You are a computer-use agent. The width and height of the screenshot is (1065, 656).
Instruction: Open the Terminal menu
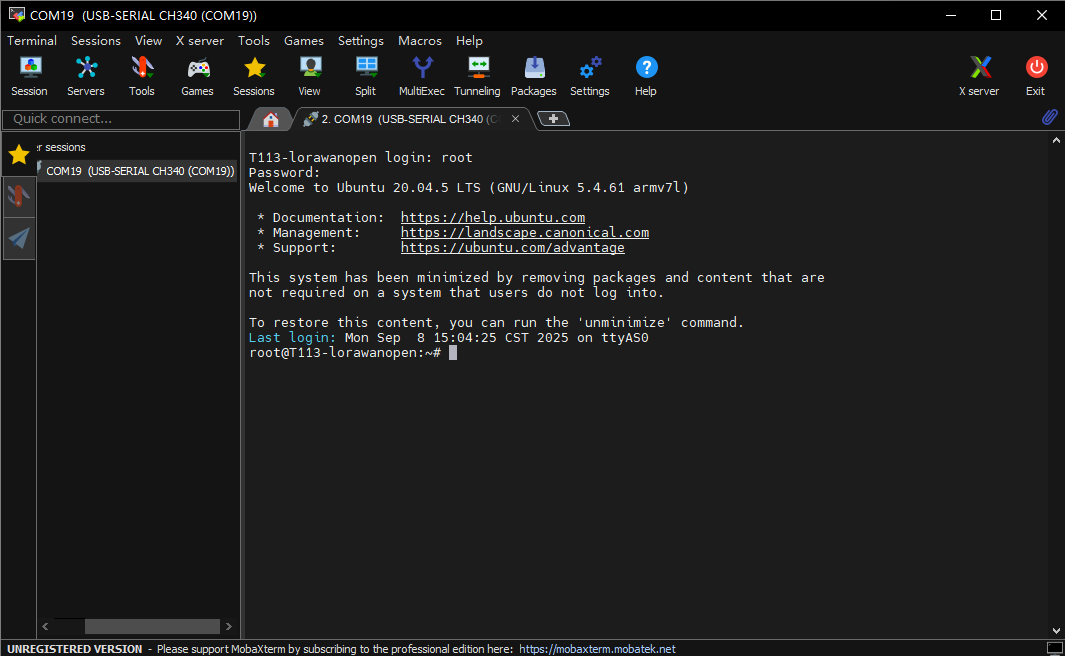click(32, 41)
